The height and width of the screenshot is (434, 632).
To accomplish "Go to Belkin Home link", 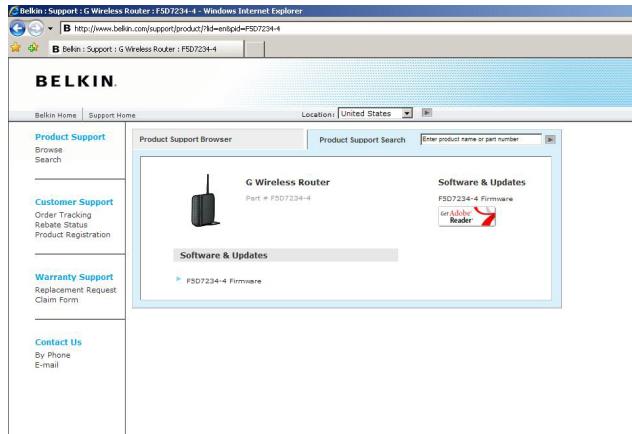I will [55, 115].
